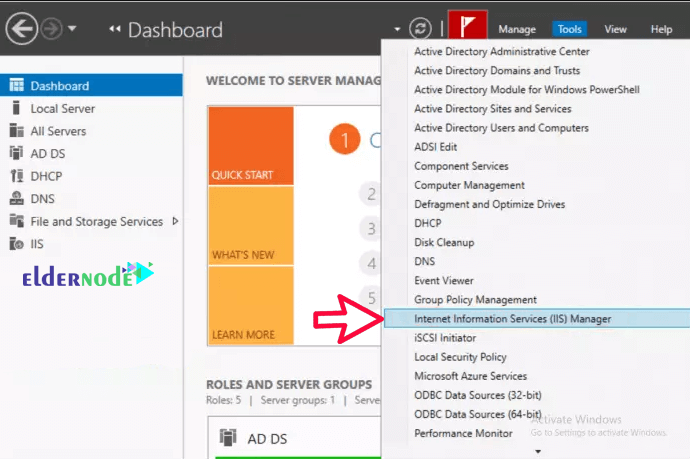Viewport: 690px width, 459px height.
Task: Click the Tools menu scroll-down arrow
Action: (538, 452)
